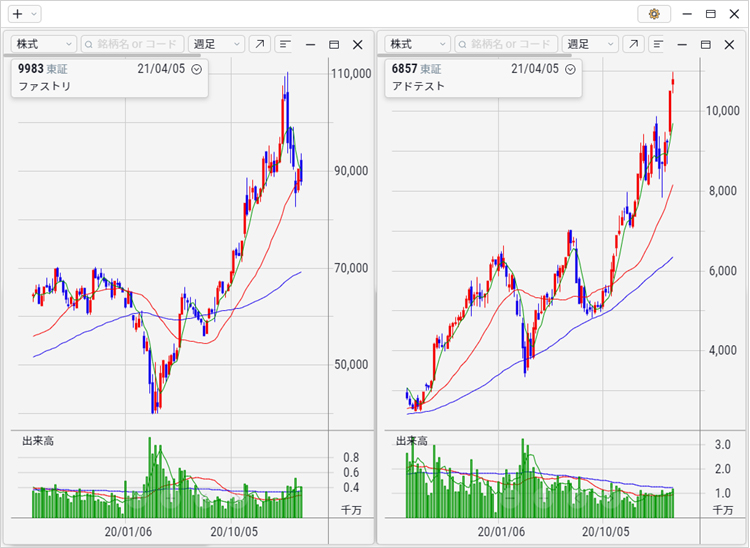Click the ファストリ stock name
This screenshot has height=548, width=750.
(44, 87)
